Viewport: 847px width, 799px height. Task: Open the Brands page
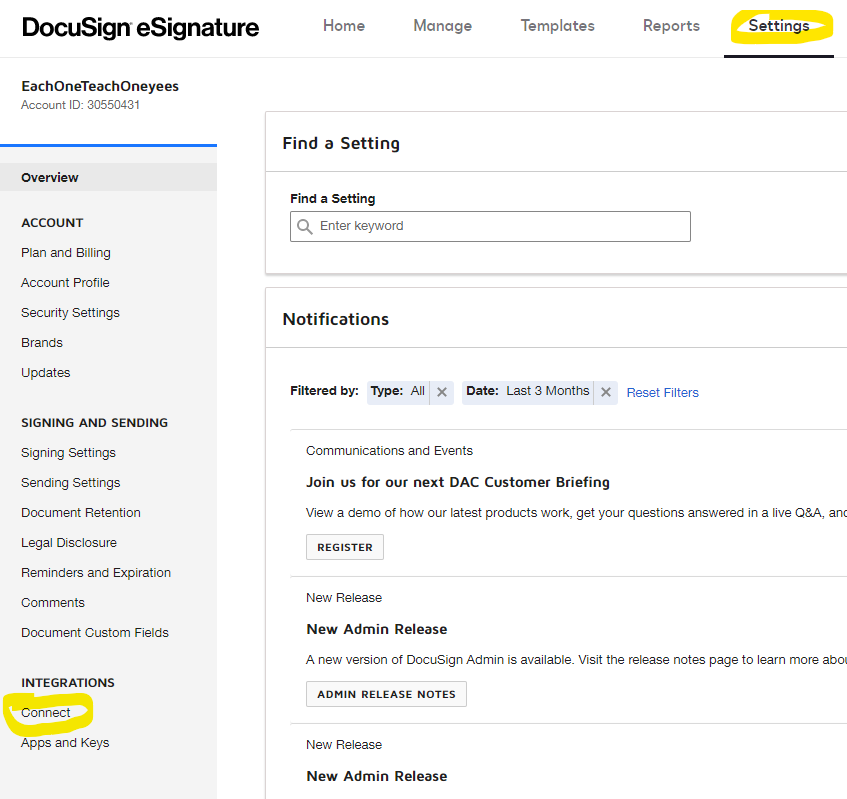pos(41,342)
